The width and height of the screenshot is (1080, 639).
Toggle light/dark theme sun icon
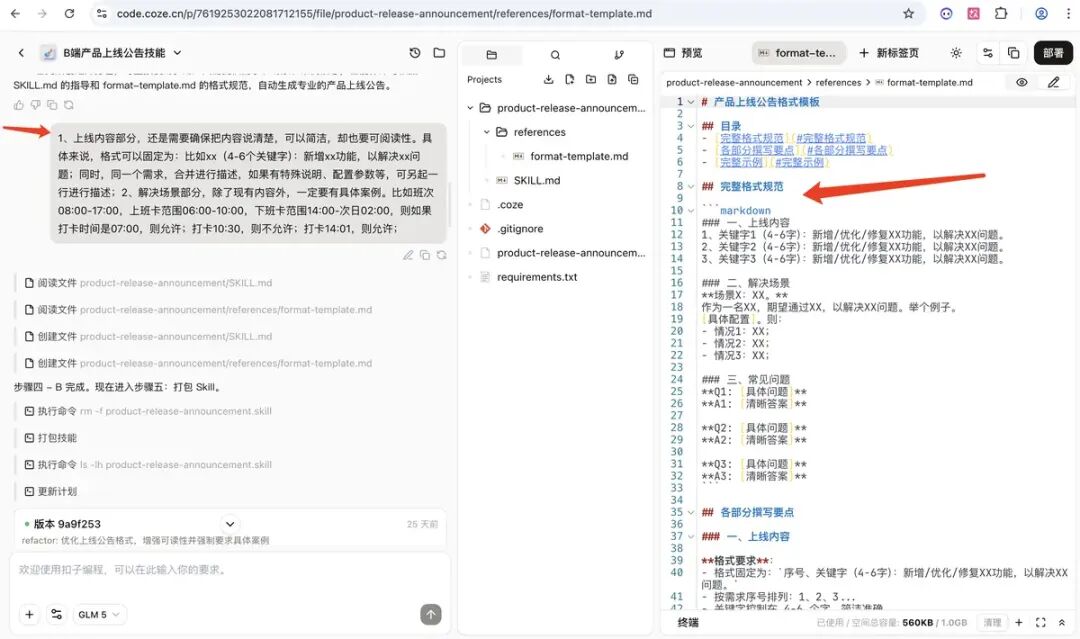[x=956, y=53]
